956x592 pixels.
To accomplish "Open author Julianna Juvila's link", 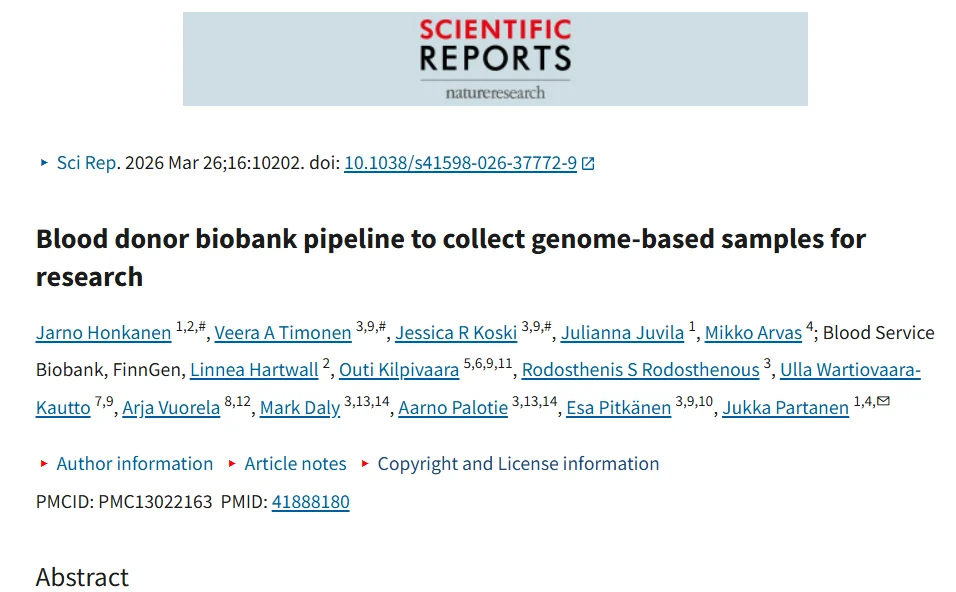I will click(622, 333).
